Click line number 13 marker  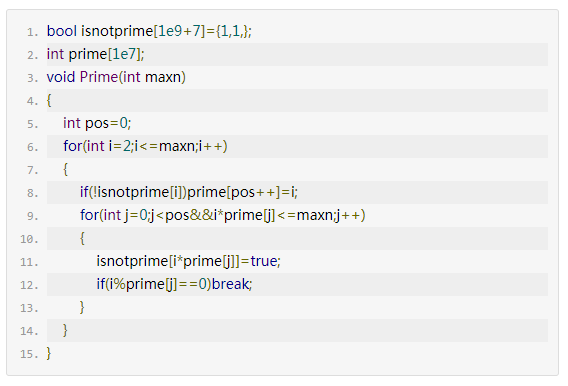point(29,308)
